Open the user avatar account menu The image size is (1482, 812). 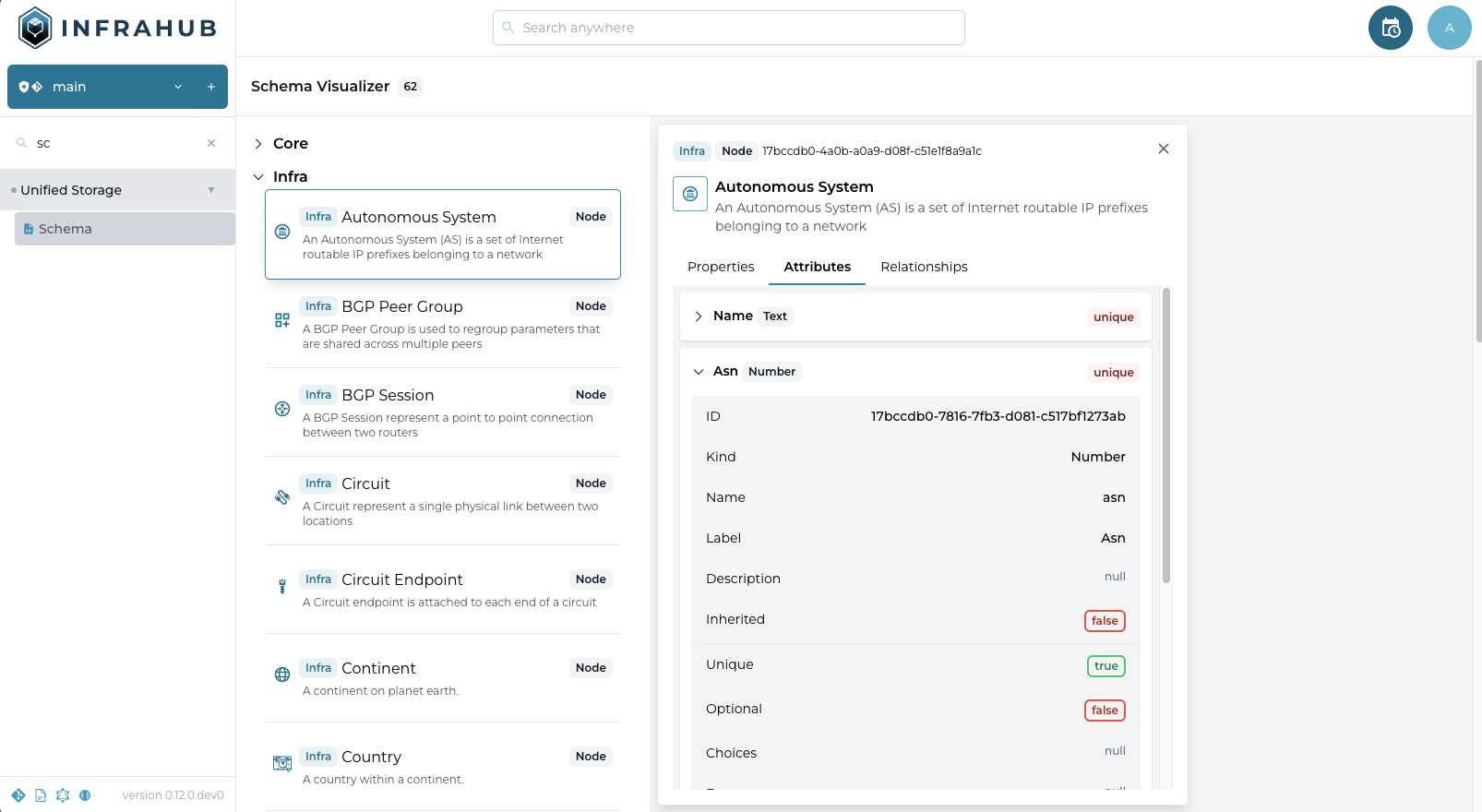point(1449,28)
